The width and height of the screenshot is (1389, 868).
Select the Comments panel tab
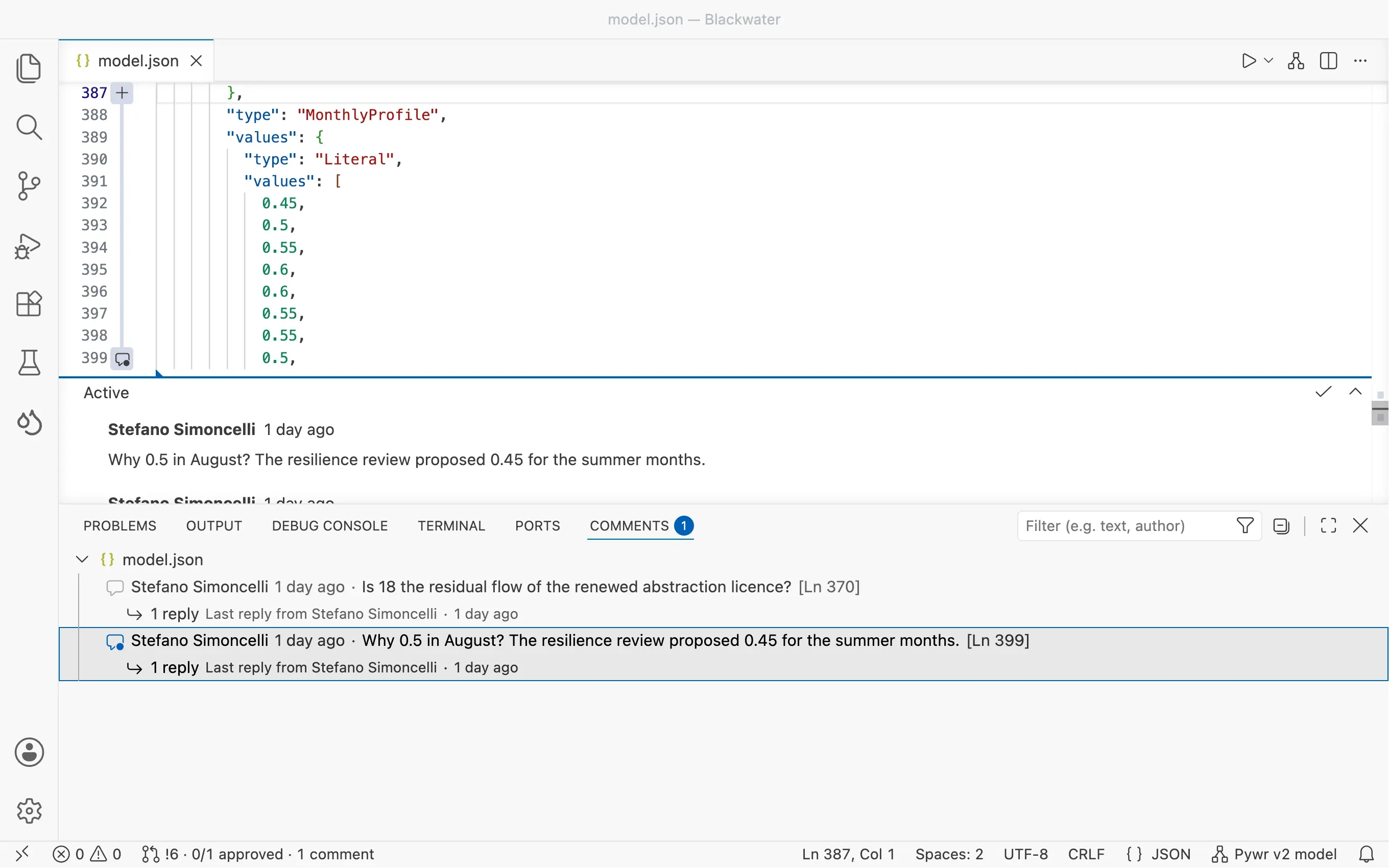tap(641, 526)
